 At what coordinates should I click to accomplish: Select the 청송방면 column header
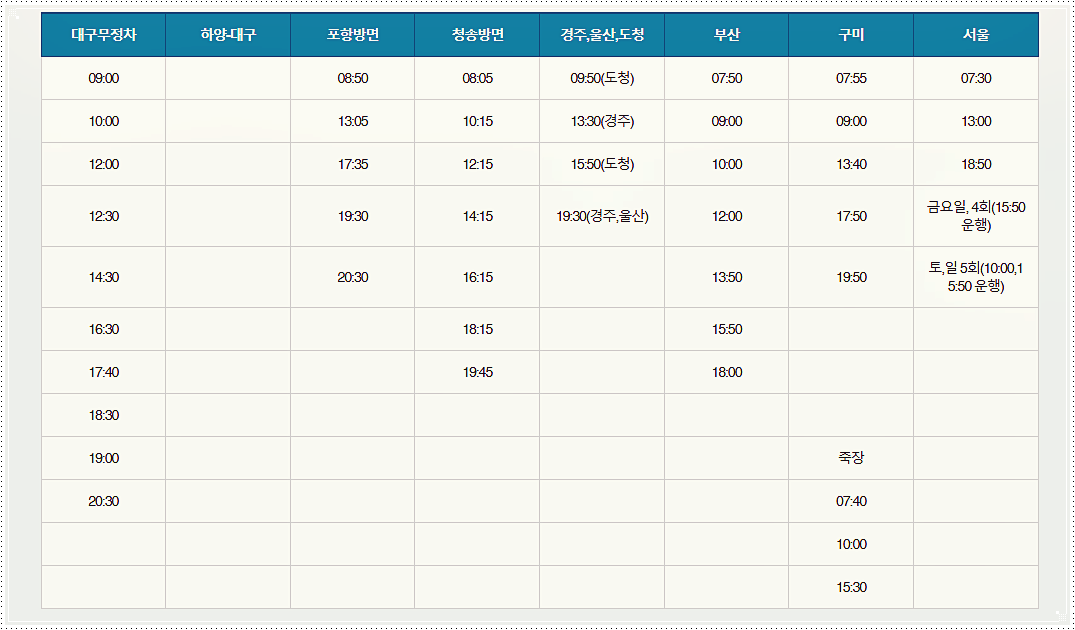click(x=477, y=35)
